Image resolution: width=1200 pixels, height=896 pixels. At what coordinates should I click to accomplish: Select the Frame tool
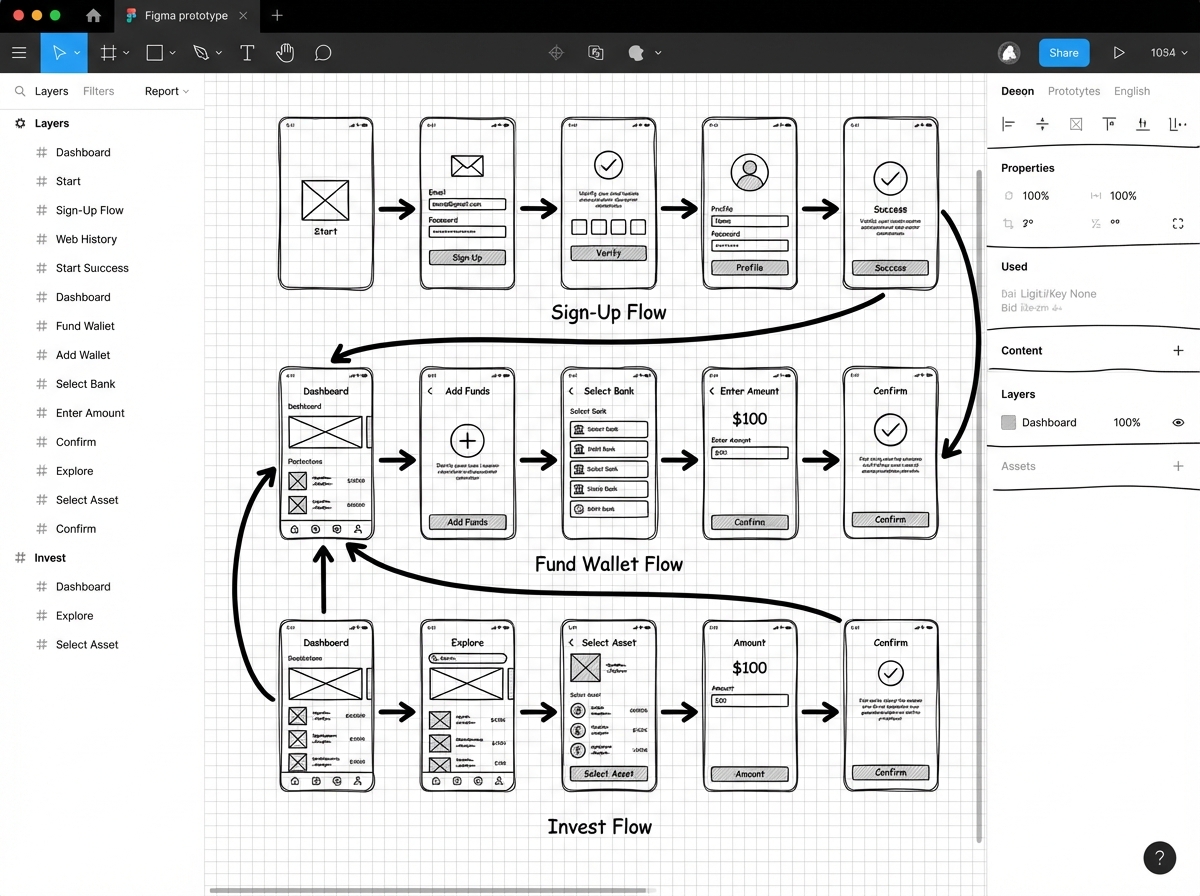coord(108,52)
